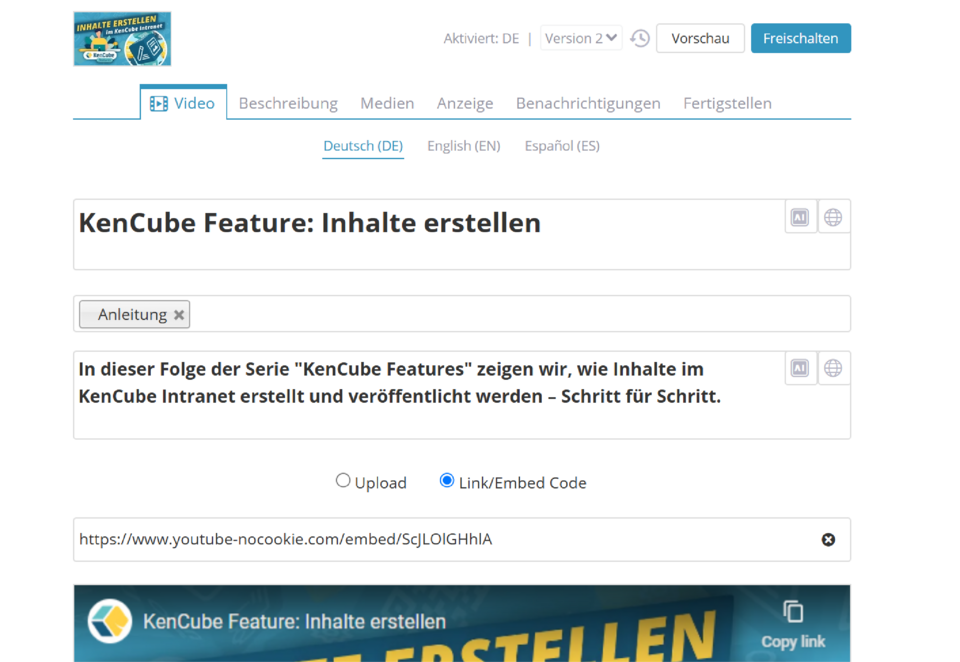Click the Inhalte erstellen thumbnail image
Screen dimensions: 960x662
(x=122, y=39)
